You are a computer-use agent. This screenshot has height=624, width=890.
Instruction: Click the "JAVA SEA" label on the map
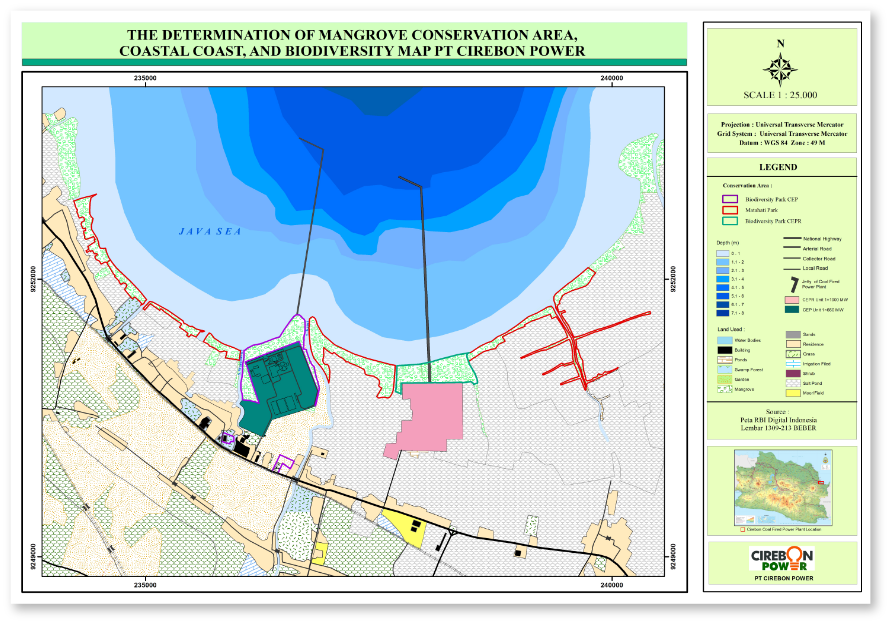coord(210,231)
